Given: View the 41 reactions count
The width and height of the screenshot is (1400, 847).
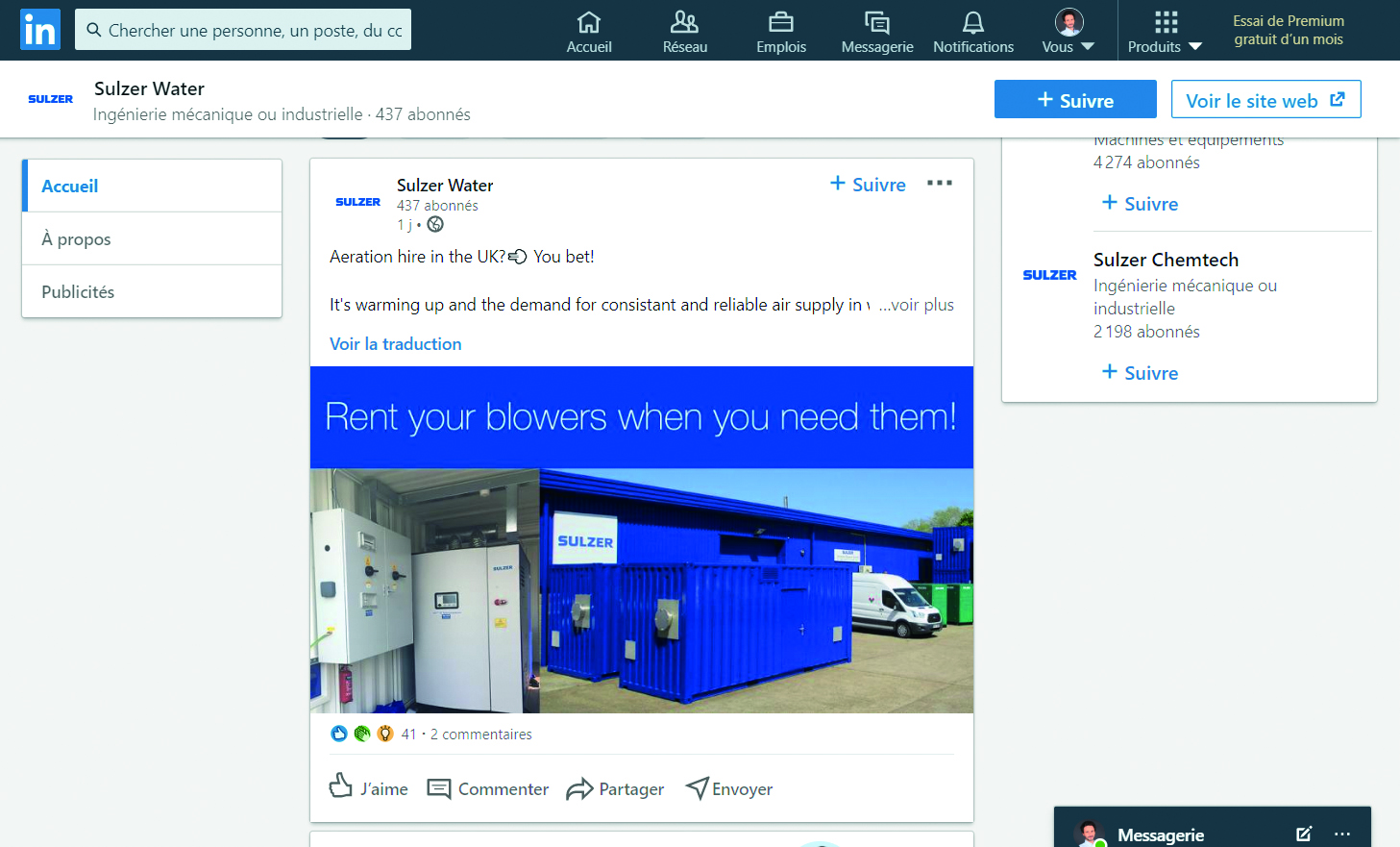Looking at the screenshot, I should pyautogui.click(x=409, y=734).
